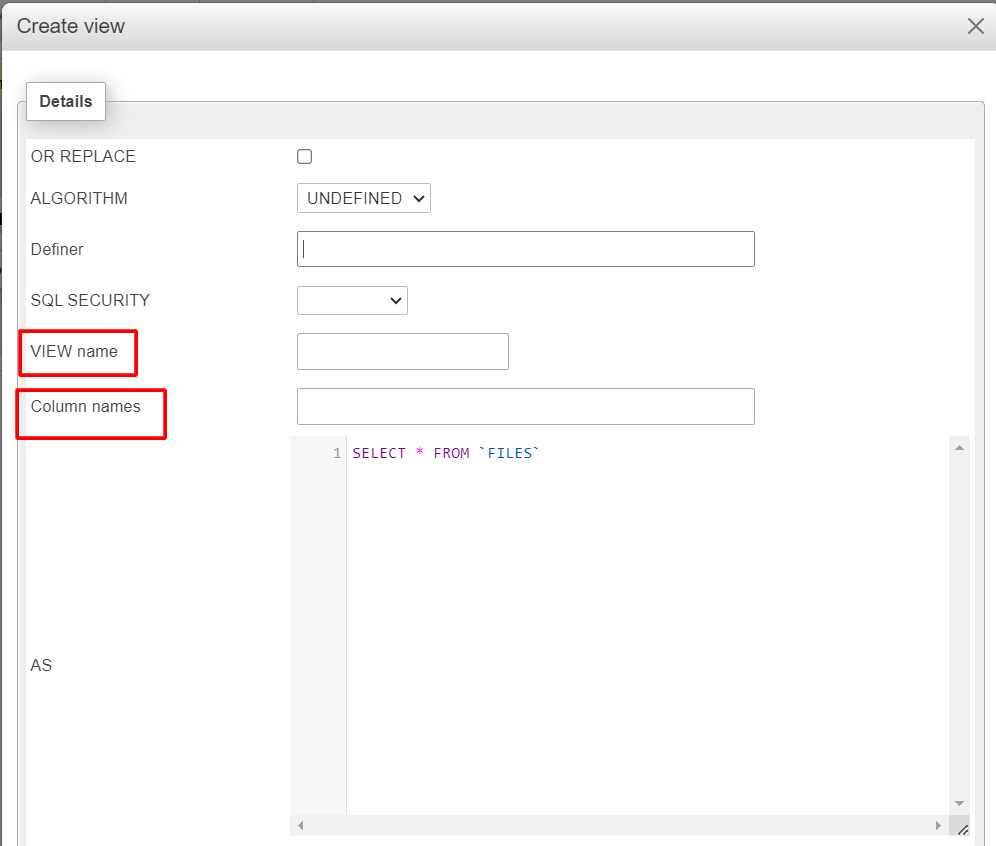996x846 pixels.
Task: Expand the SQL SECURITY dropdown
Action: coord(352,300)
